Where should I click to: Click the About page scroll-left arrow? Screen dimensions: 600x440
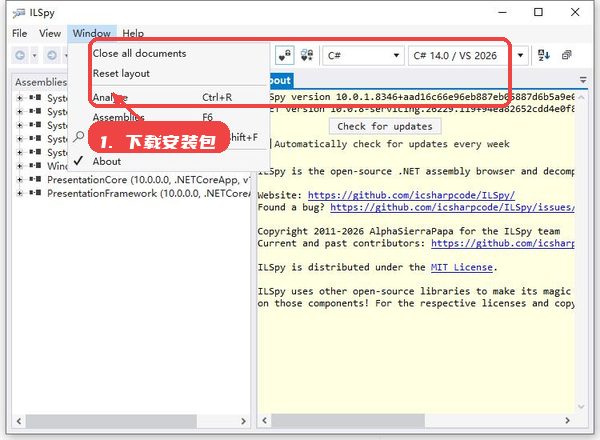pyautogui.click(x=264, y=421)
